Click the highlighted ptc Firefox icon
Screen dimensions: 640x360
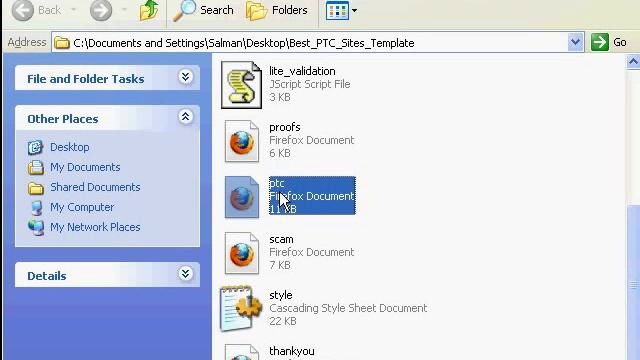coord(242,197)
